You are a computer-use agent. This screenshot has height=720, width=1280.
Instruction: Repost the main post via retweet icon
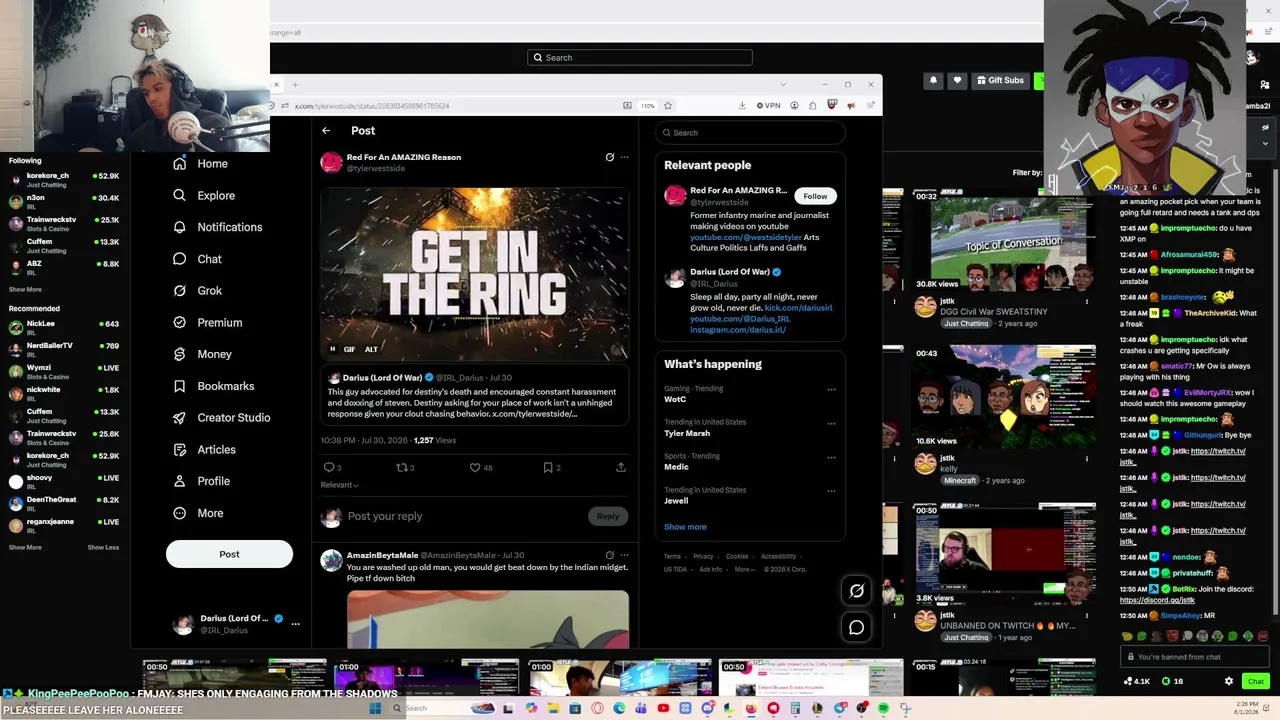point(402,467)
